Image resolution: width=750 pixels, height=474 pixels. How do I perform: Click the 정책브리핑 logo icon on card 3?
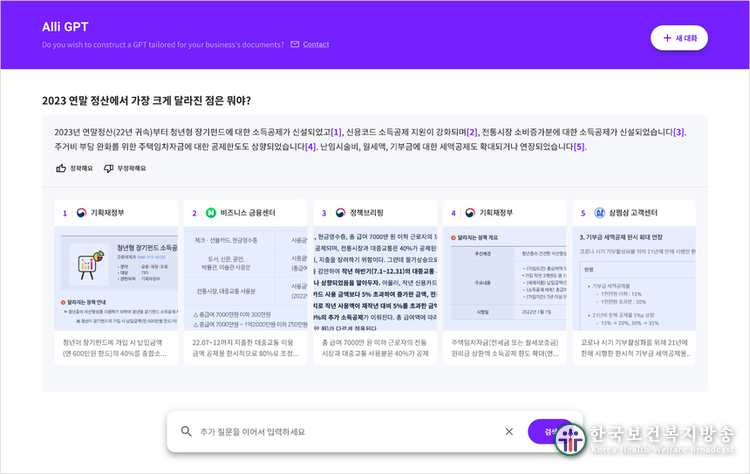coord(341,213)
